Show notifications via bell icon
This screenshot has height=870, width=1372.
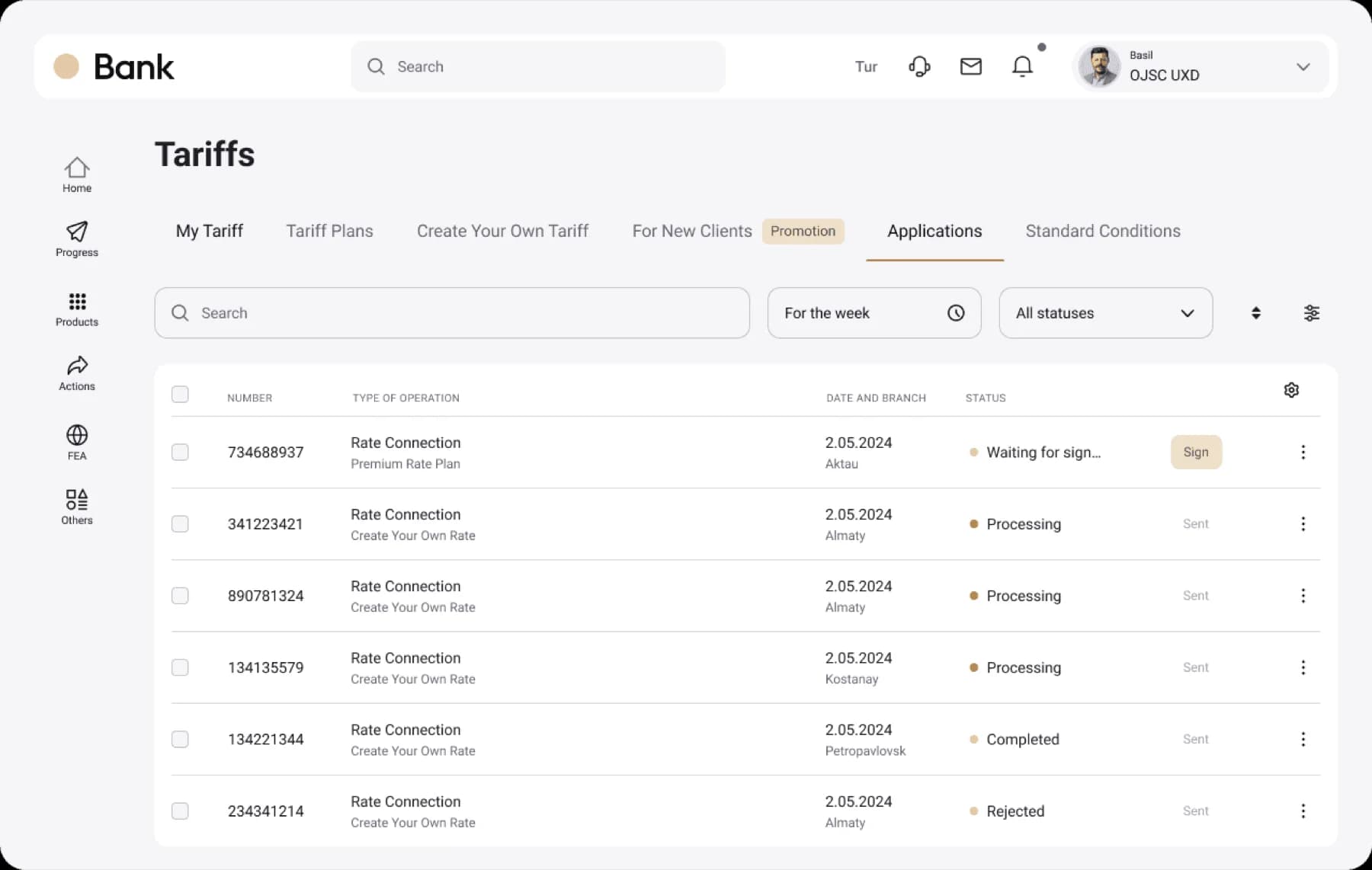(x=1022, y=66)
